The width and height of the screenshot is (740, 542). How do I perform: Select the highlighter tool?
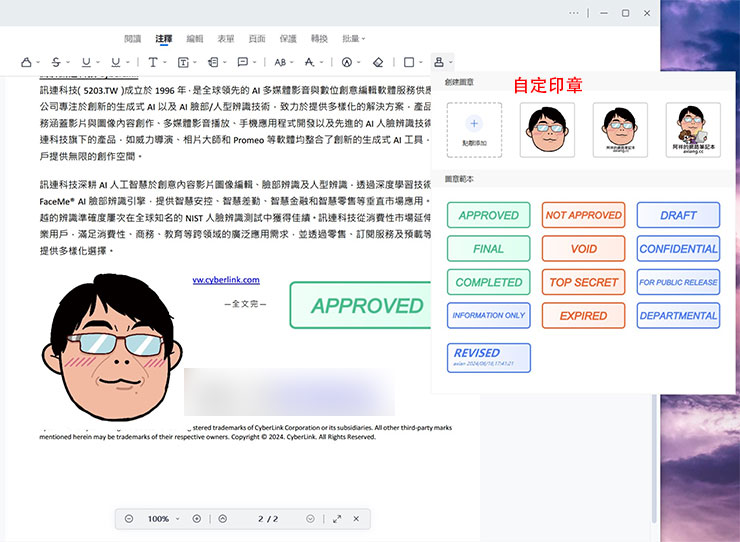click(26, 62)
